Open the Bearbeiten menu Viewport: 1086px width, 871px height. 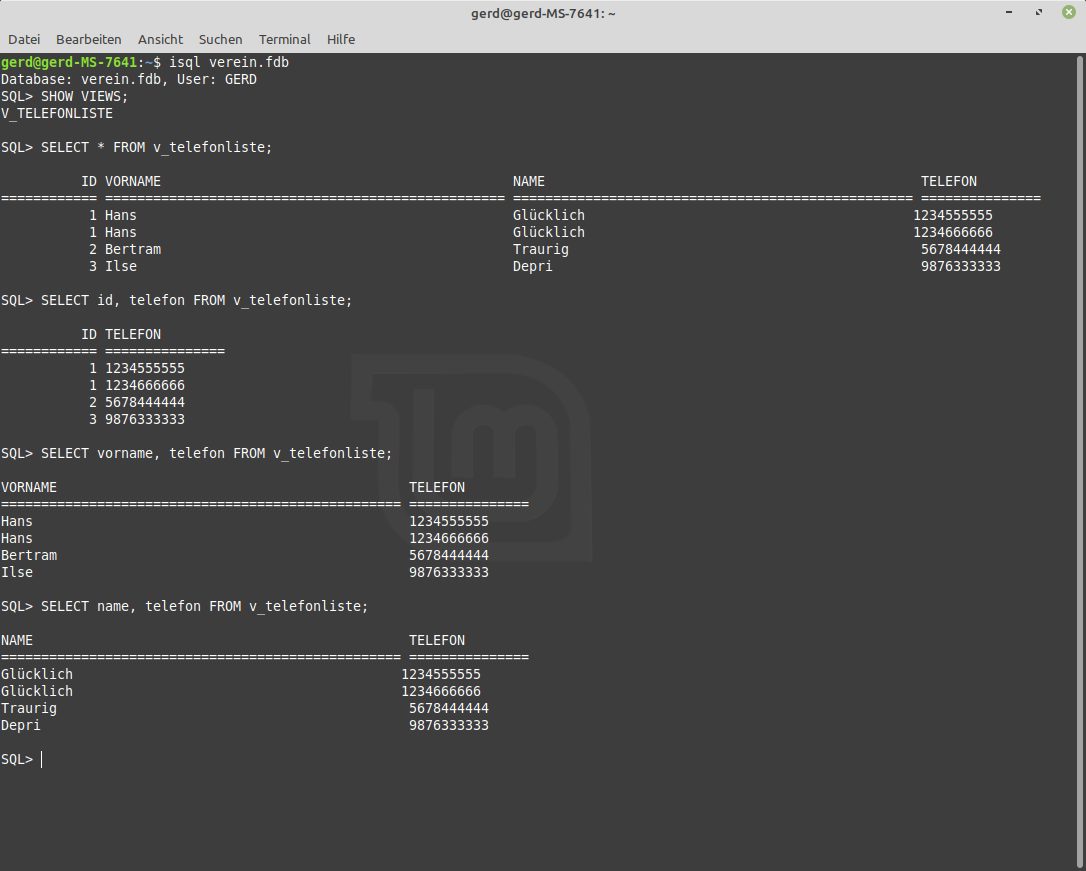tap(89, 39)
